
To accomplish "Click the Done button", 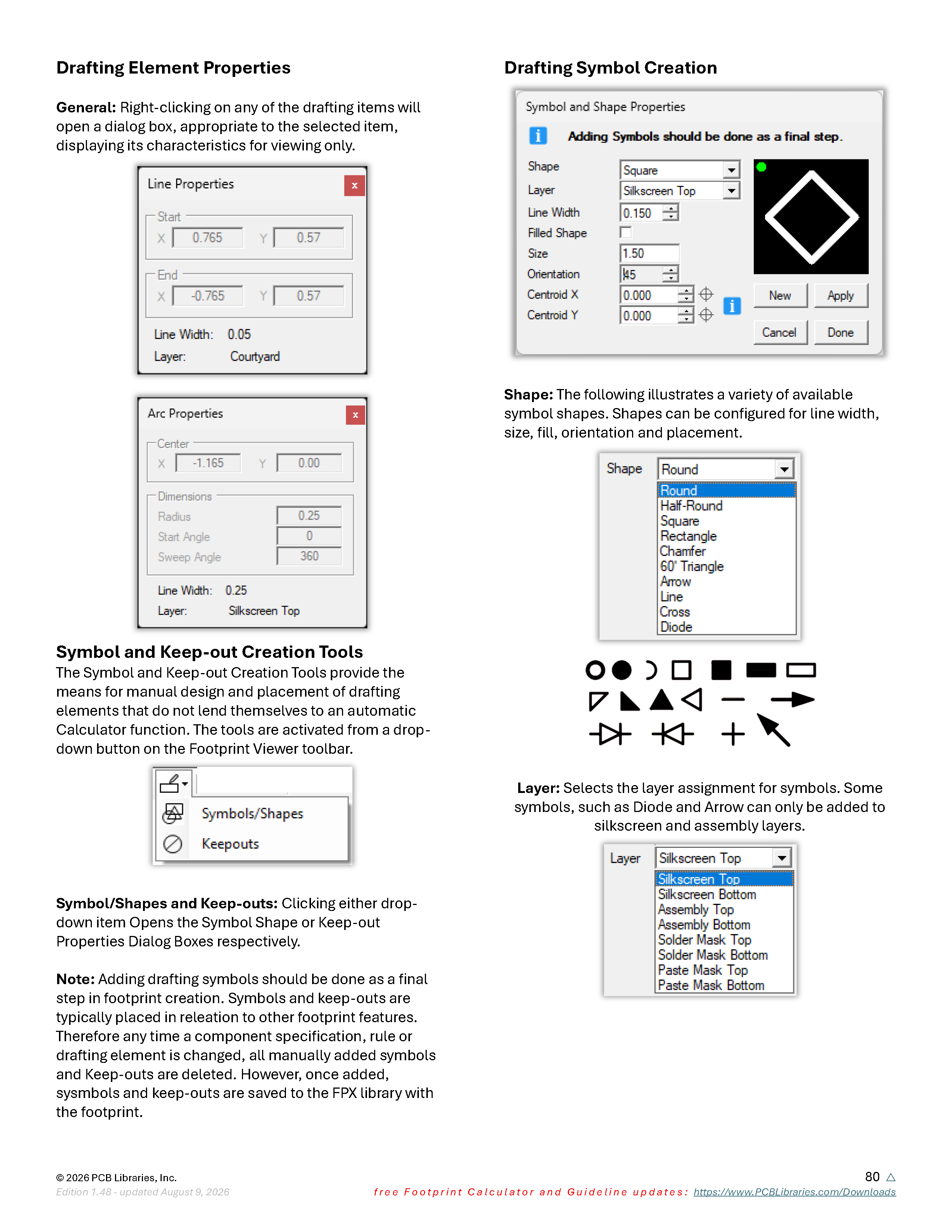I will [841, 333].
